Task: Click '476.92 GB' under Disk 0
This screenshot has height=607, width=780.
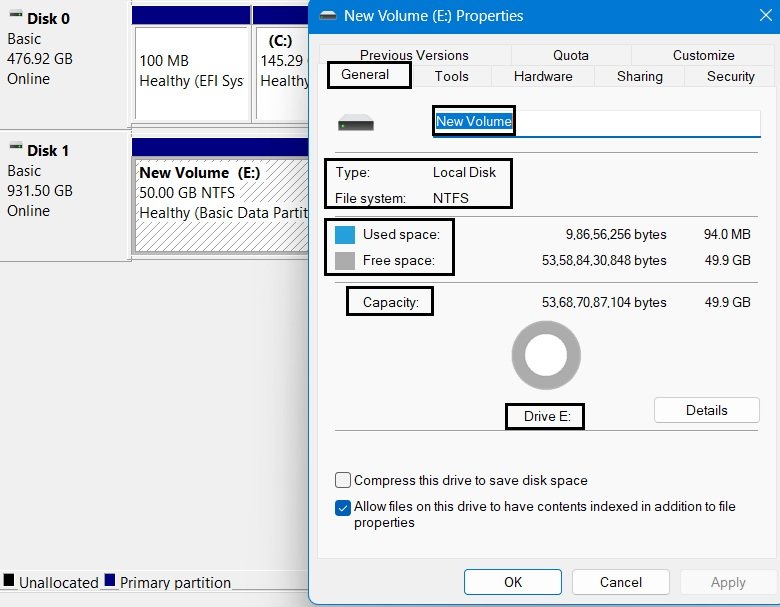Action: tap(40, 59)
